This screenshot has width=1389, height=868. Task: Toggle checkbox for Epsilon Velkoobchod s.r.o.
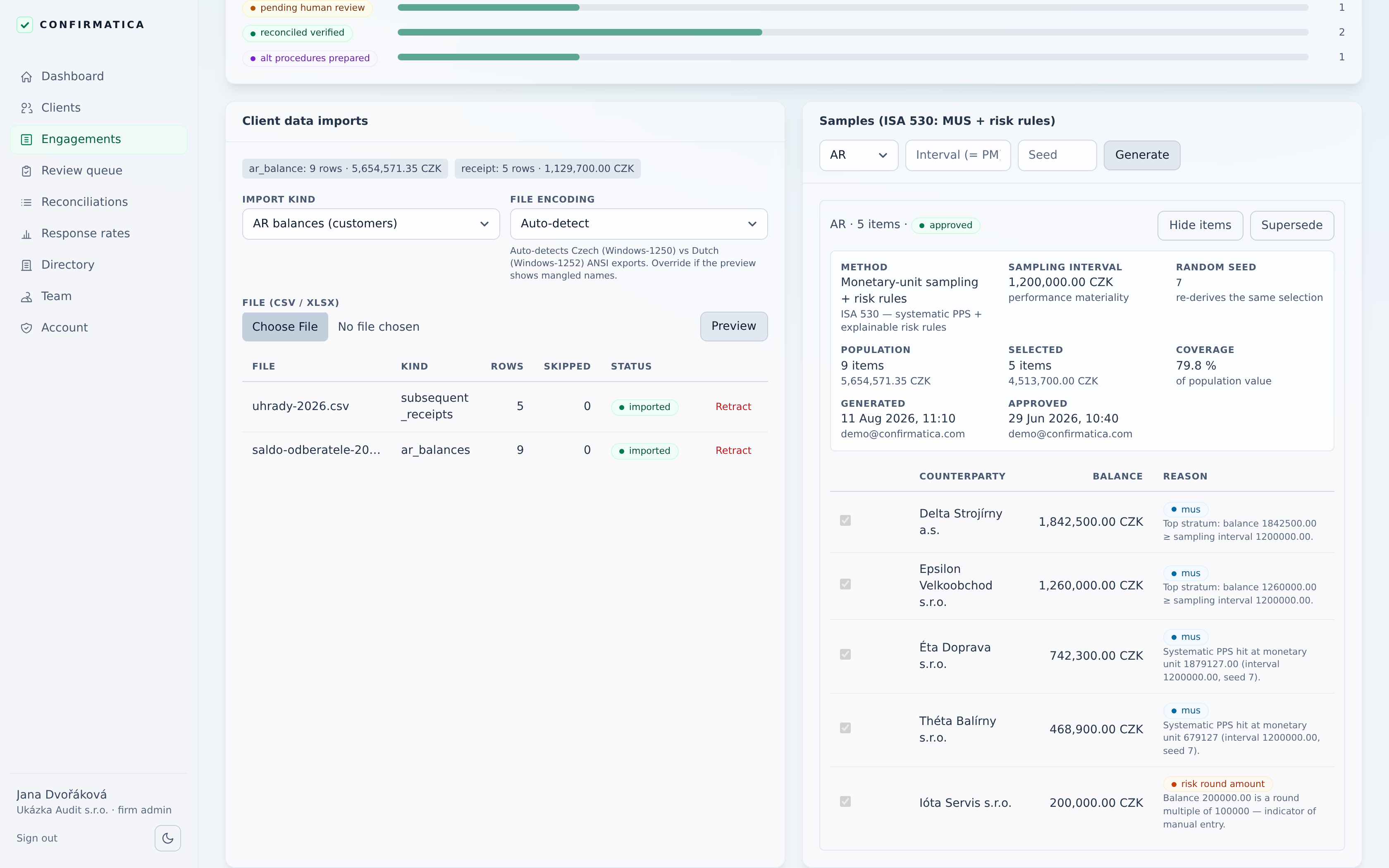click(845, 584)
